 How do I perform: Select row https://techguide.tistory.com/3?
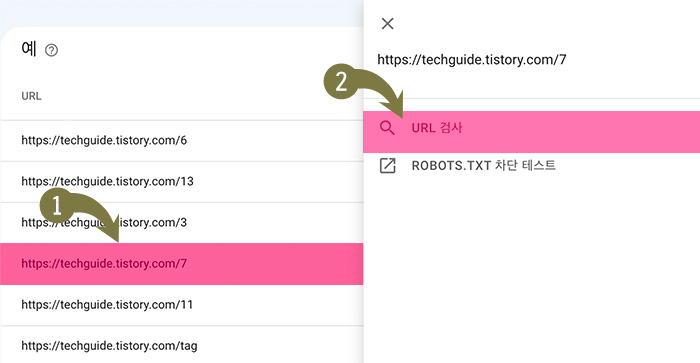(182, 223)
